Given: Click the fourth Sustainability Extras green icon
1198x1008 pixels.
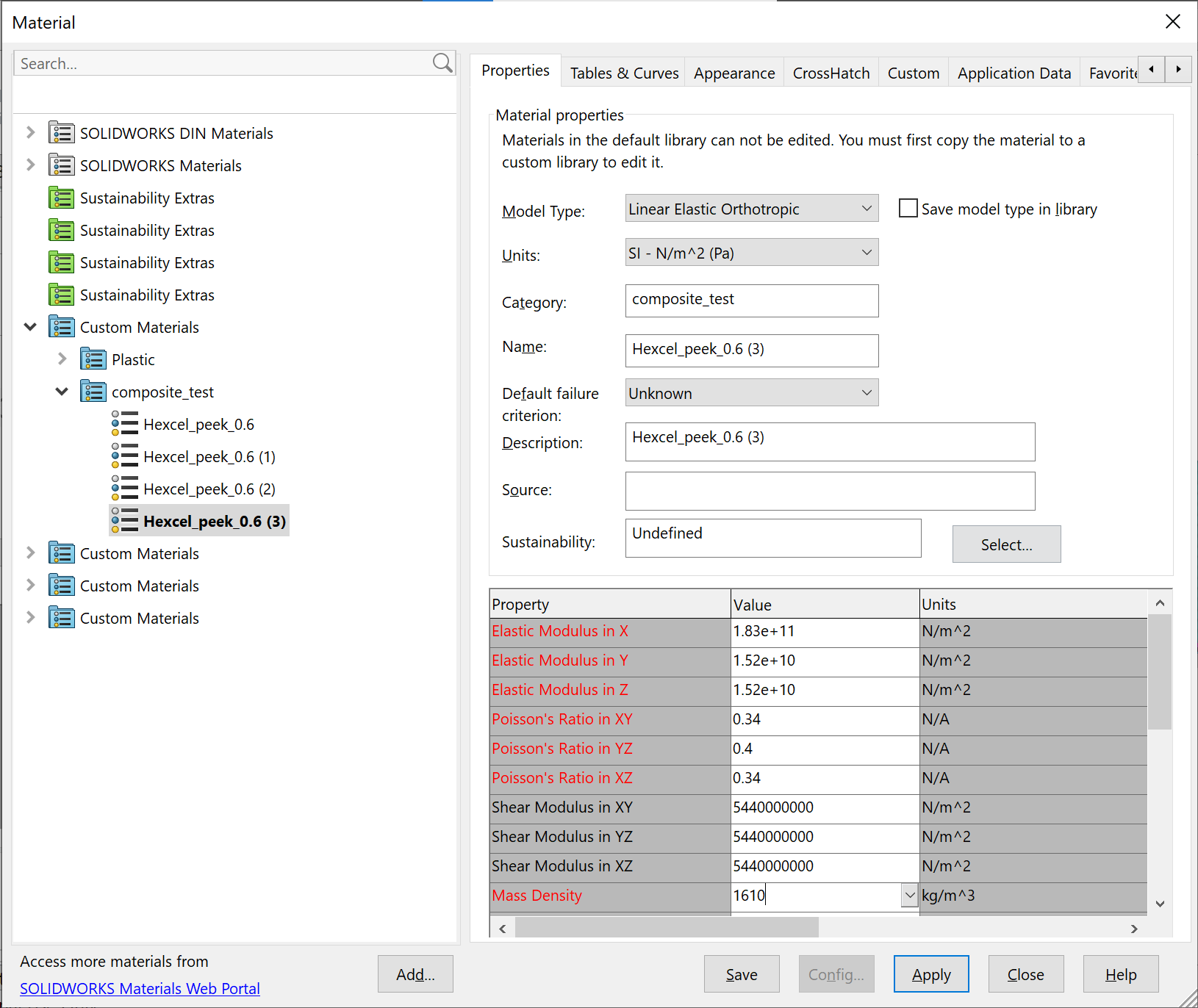Looking at the screenshot, I should pos(62,295).
